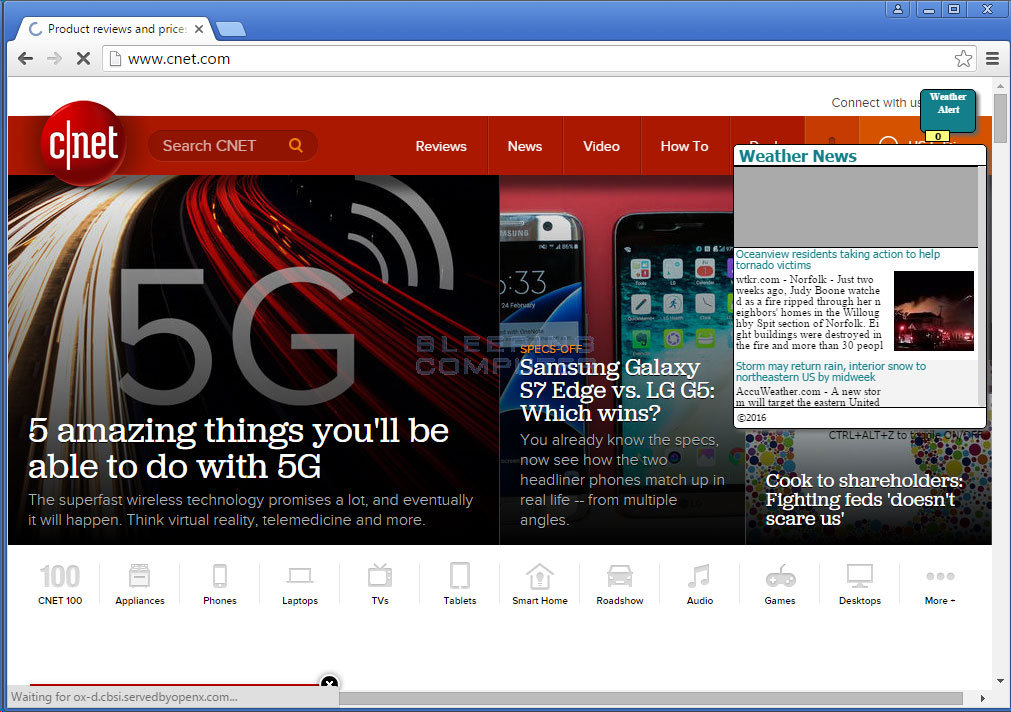Open Oceanview residents tornado victims article

pos(838,259)
